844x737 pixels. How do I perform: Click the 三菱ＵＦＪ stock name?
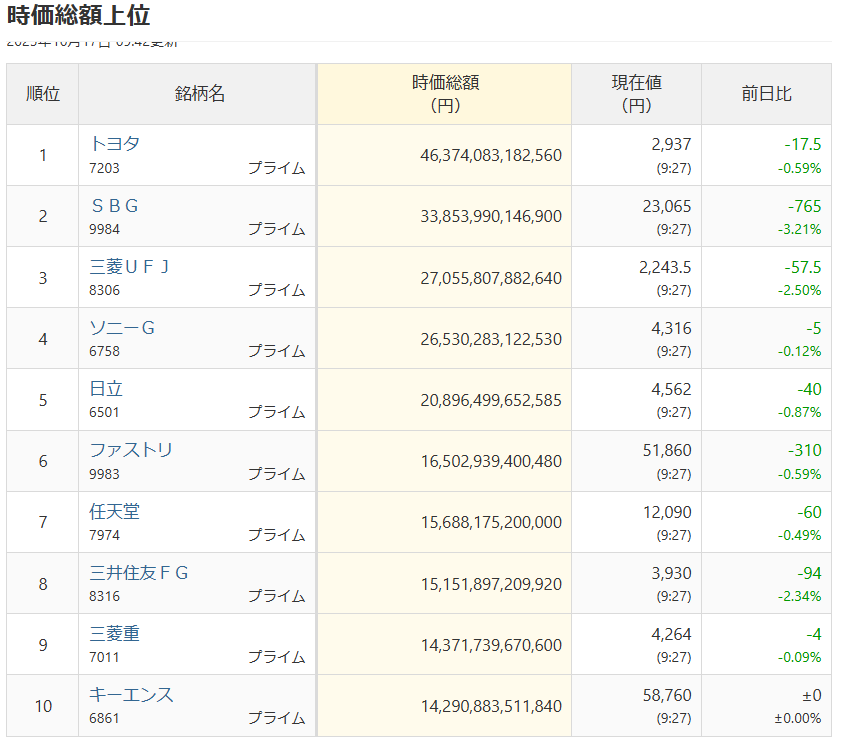click(130, 267)
